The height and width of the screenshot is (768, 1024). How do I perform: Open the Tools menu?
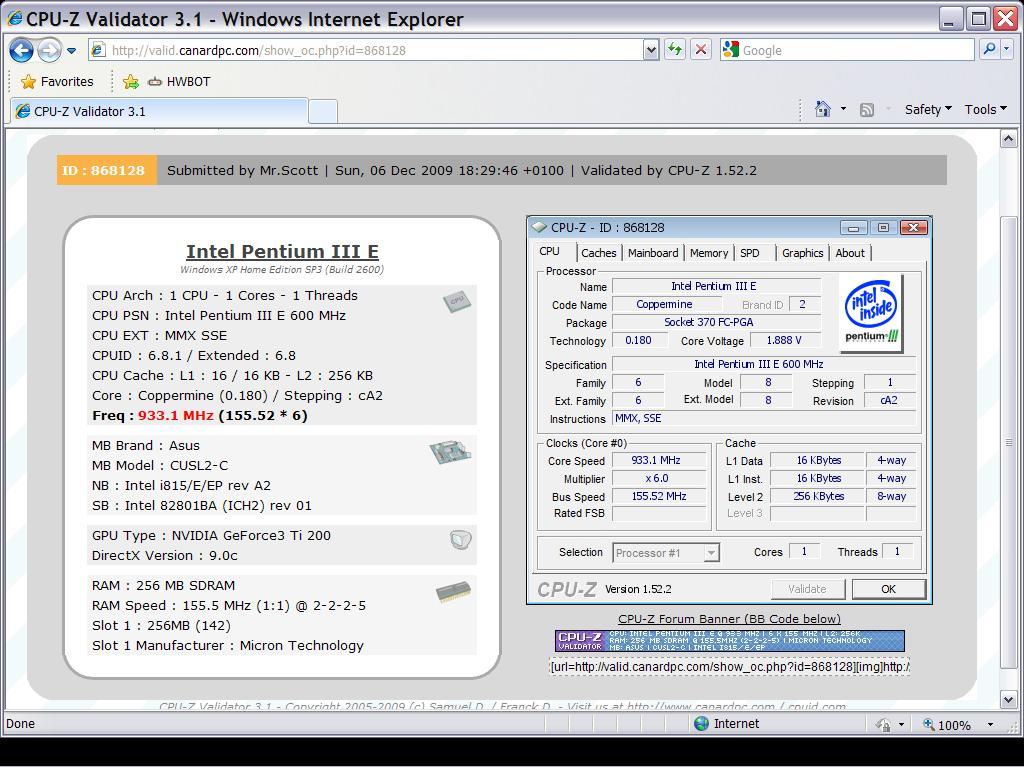(986, 110)
